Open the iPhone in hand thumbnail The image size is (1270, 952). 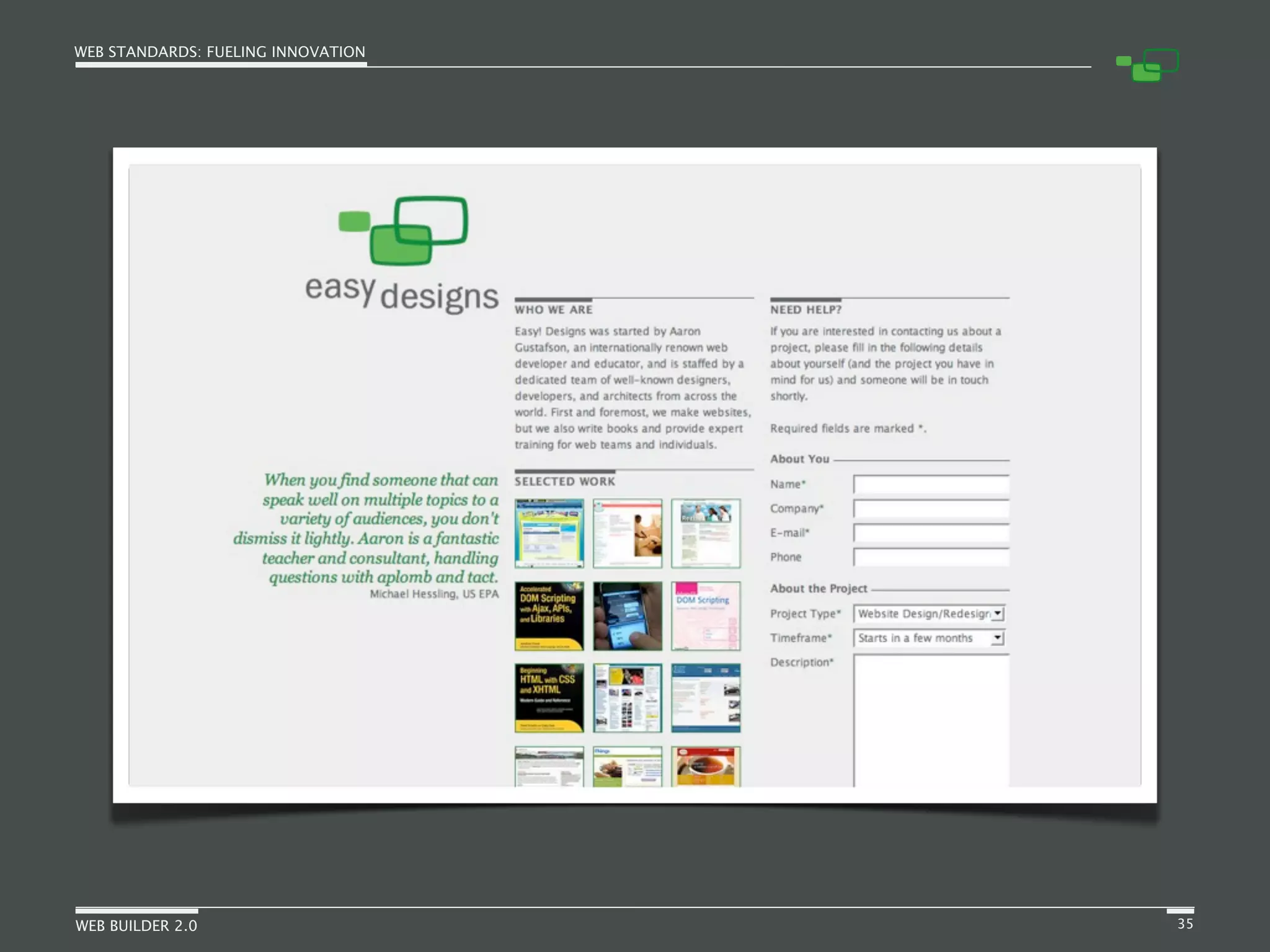[x=627, y=615]
